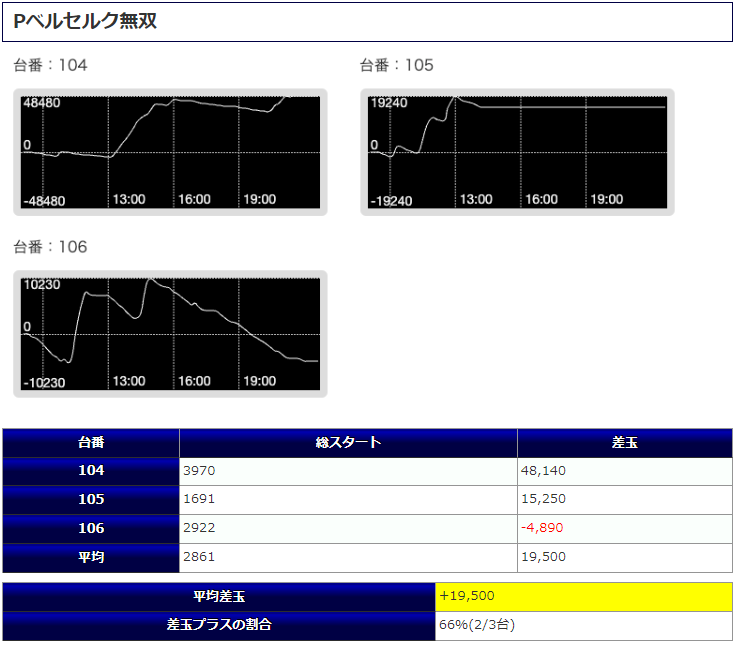Click the 48480 axis label on graph 104

pos(42,103)
